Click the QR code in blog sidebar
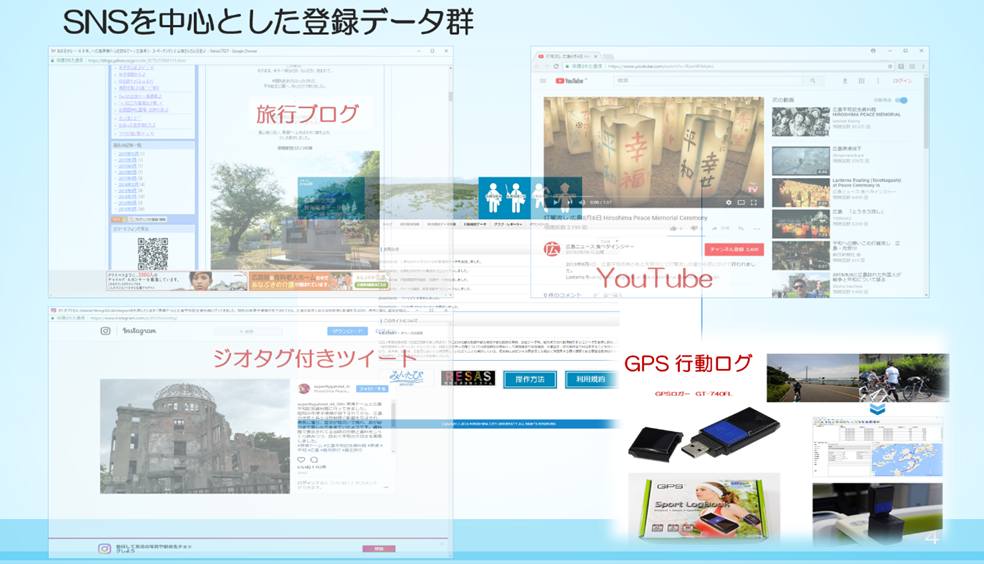The width and height of the screenshot is (984, 564). point(153,253)
